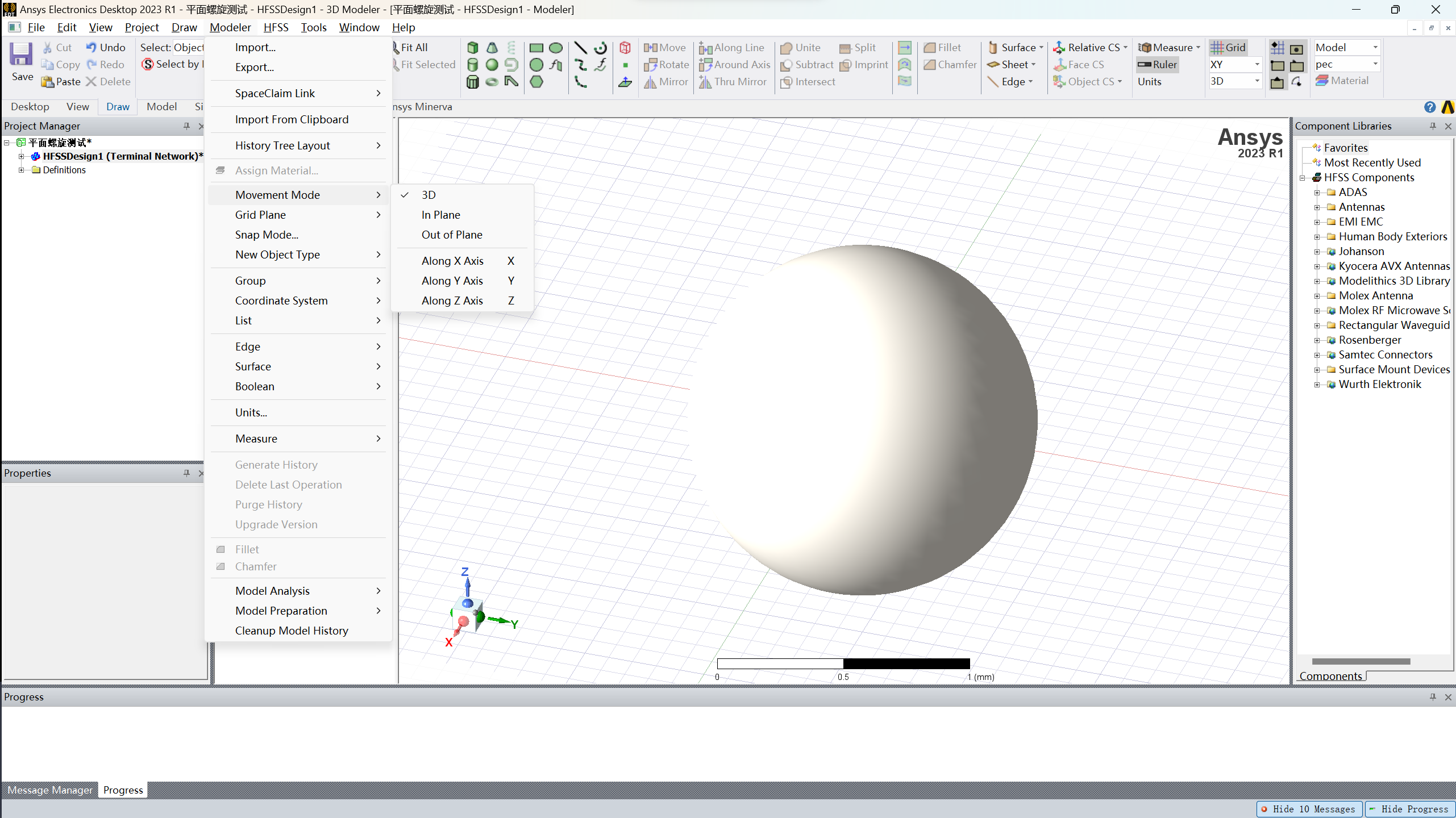Viewport: 1456px width, 818px height.
Task: Select the cylinder drawing tool
Action: (x=472, y=65)
